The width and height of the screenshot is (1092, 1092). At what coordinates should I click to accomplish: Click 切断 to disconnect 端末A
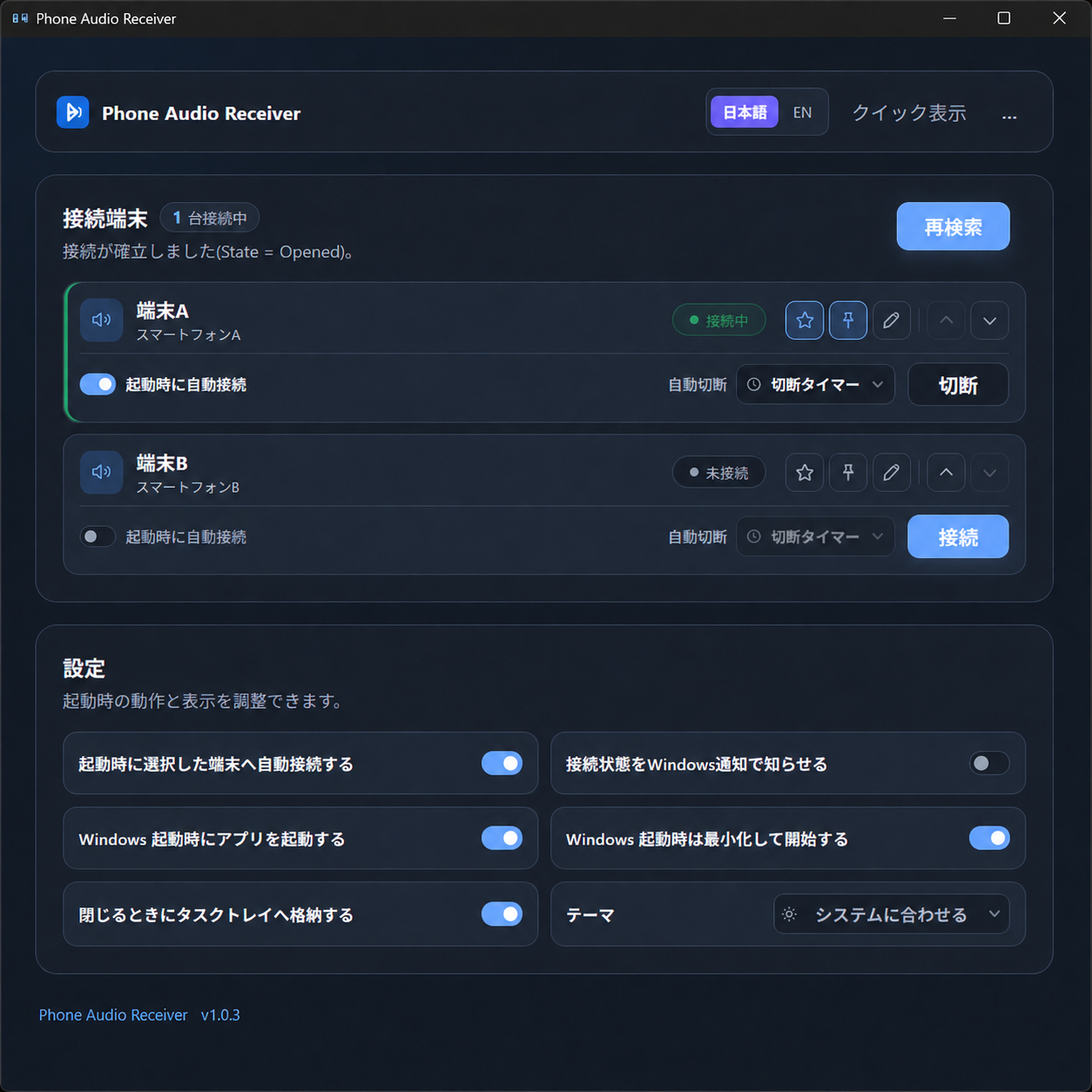coord(959,385)
